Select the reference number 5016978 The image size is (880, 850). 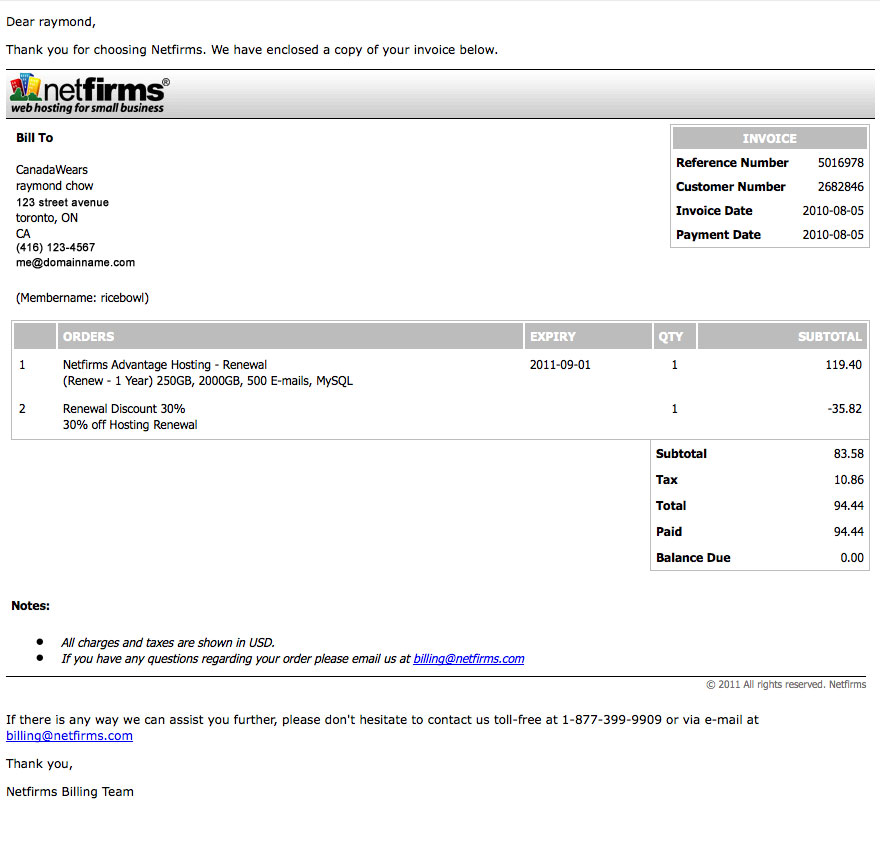(x=840, y=163)
